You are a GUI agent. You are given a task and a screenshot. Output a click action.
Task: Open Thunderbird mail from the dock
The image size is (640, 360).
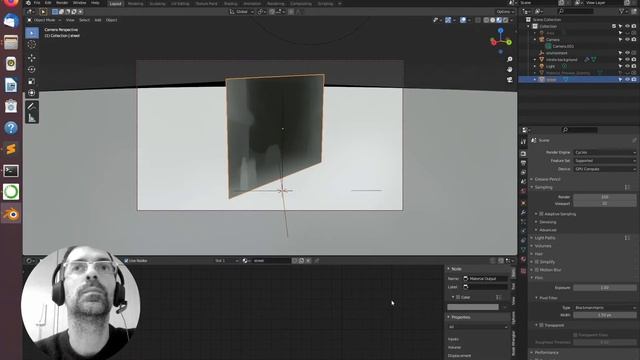coord(11,20)
